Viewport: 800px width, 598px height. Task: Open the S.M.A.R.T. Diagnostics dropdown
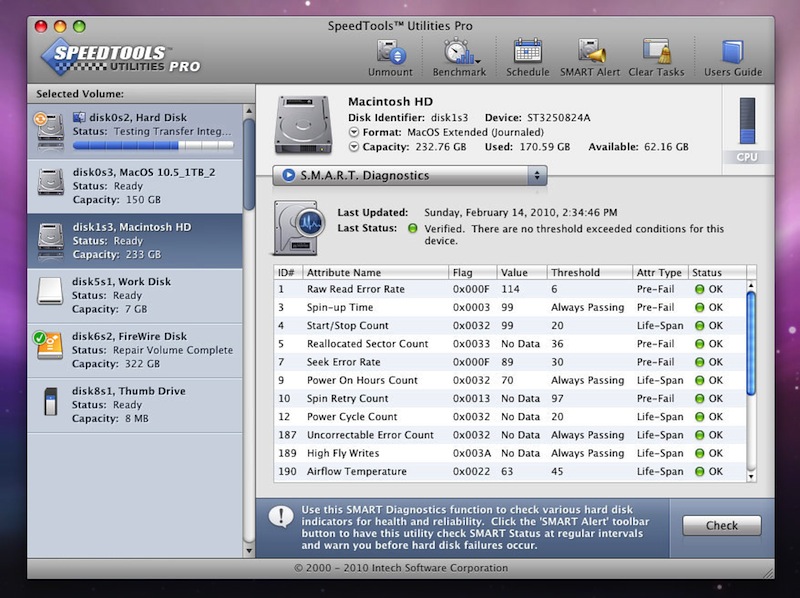pos(410,176)
